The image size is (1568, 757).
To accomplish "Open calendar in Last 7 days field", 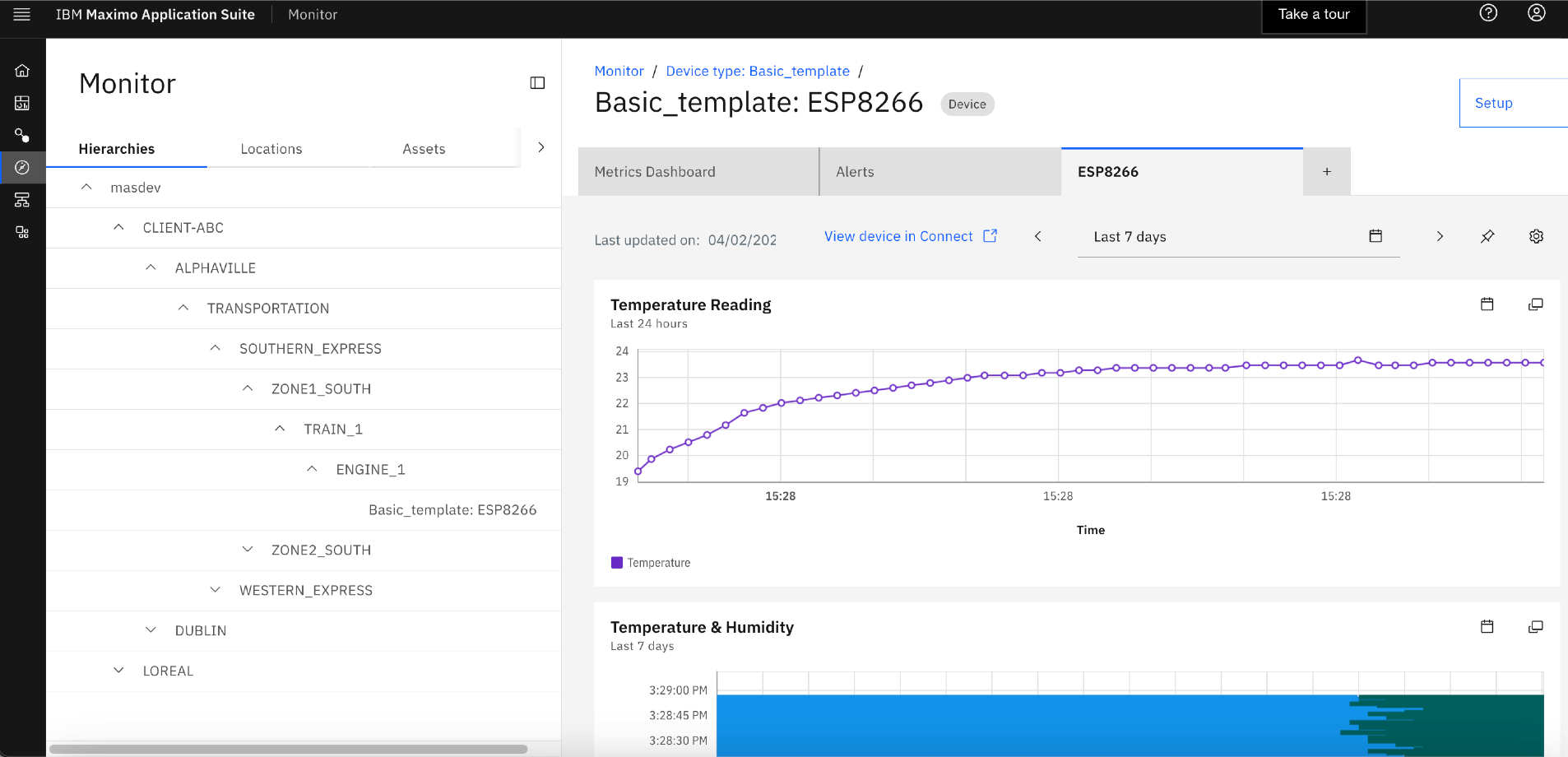I will point(1375,236).
